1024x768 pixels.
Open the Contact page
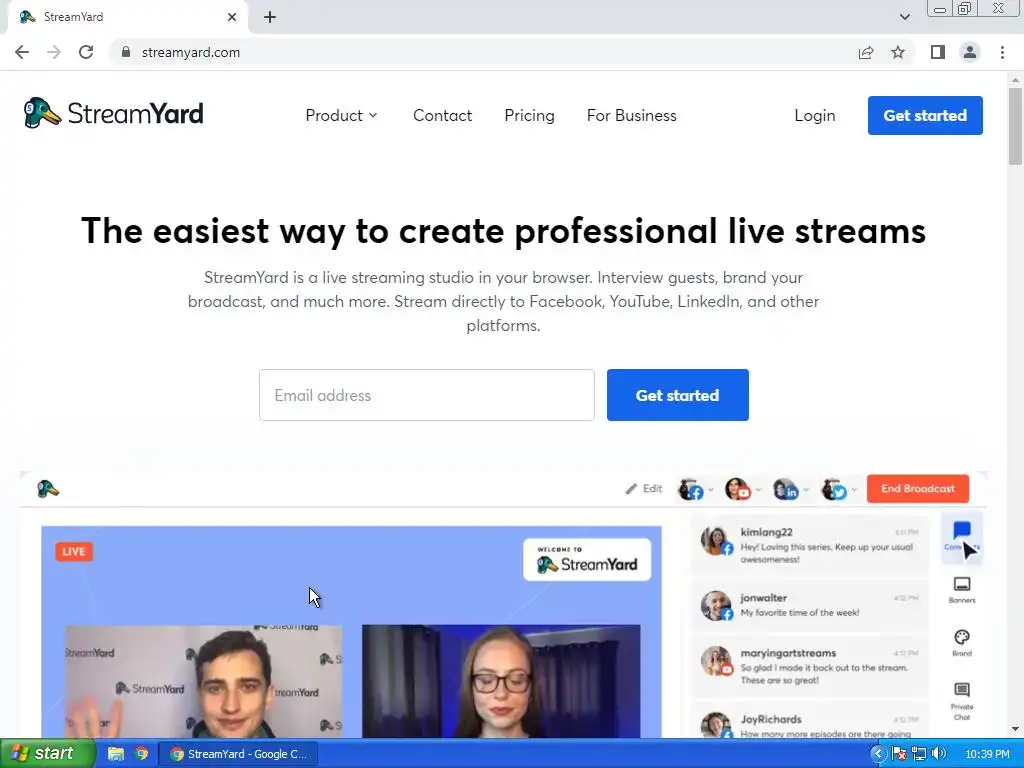click(x=442, y=116)
